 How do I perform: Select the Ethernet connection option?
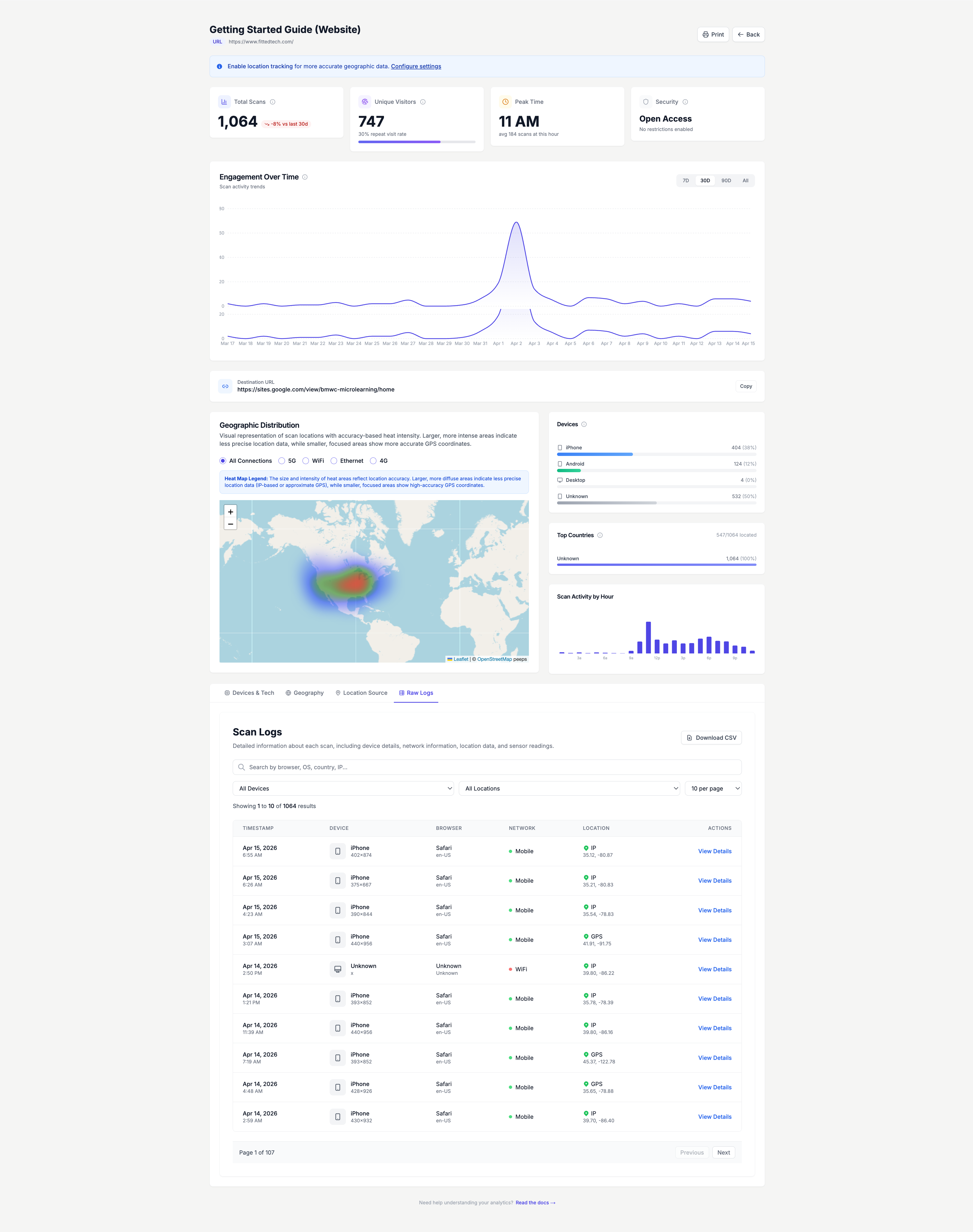(333, 461)
